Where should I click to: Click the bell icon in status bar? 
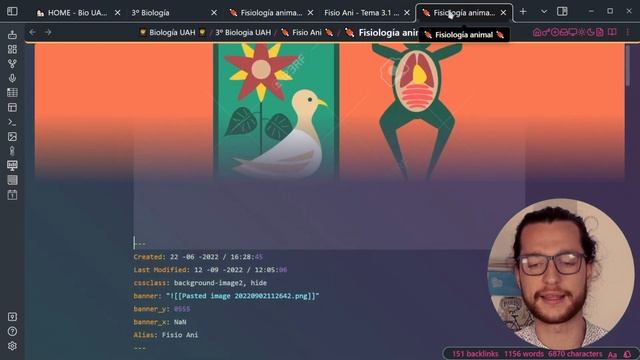[627, 354]
